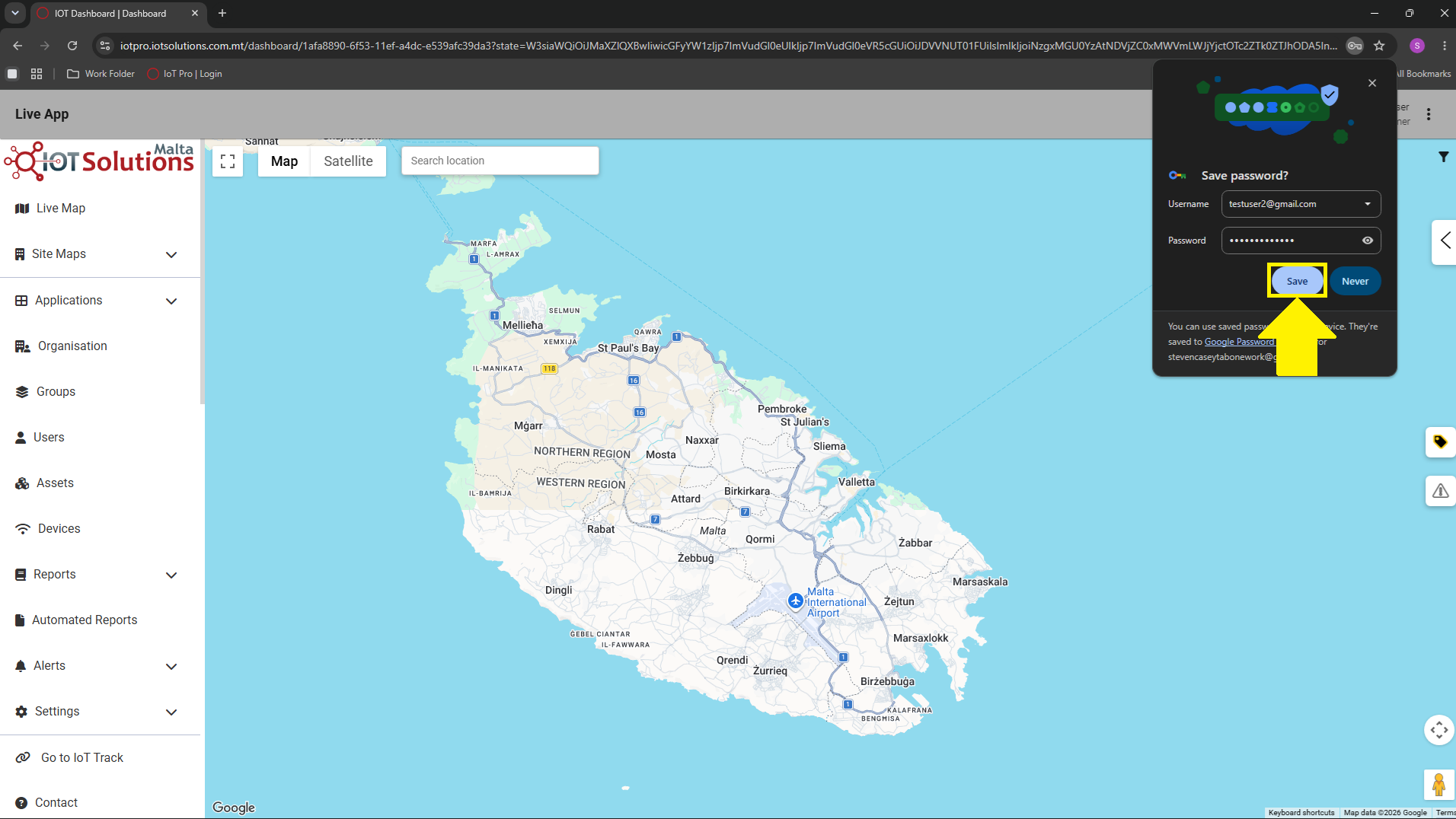Click Save in password dialog
Viewport: 1456px width, 819px height.
coord(1297,282)
